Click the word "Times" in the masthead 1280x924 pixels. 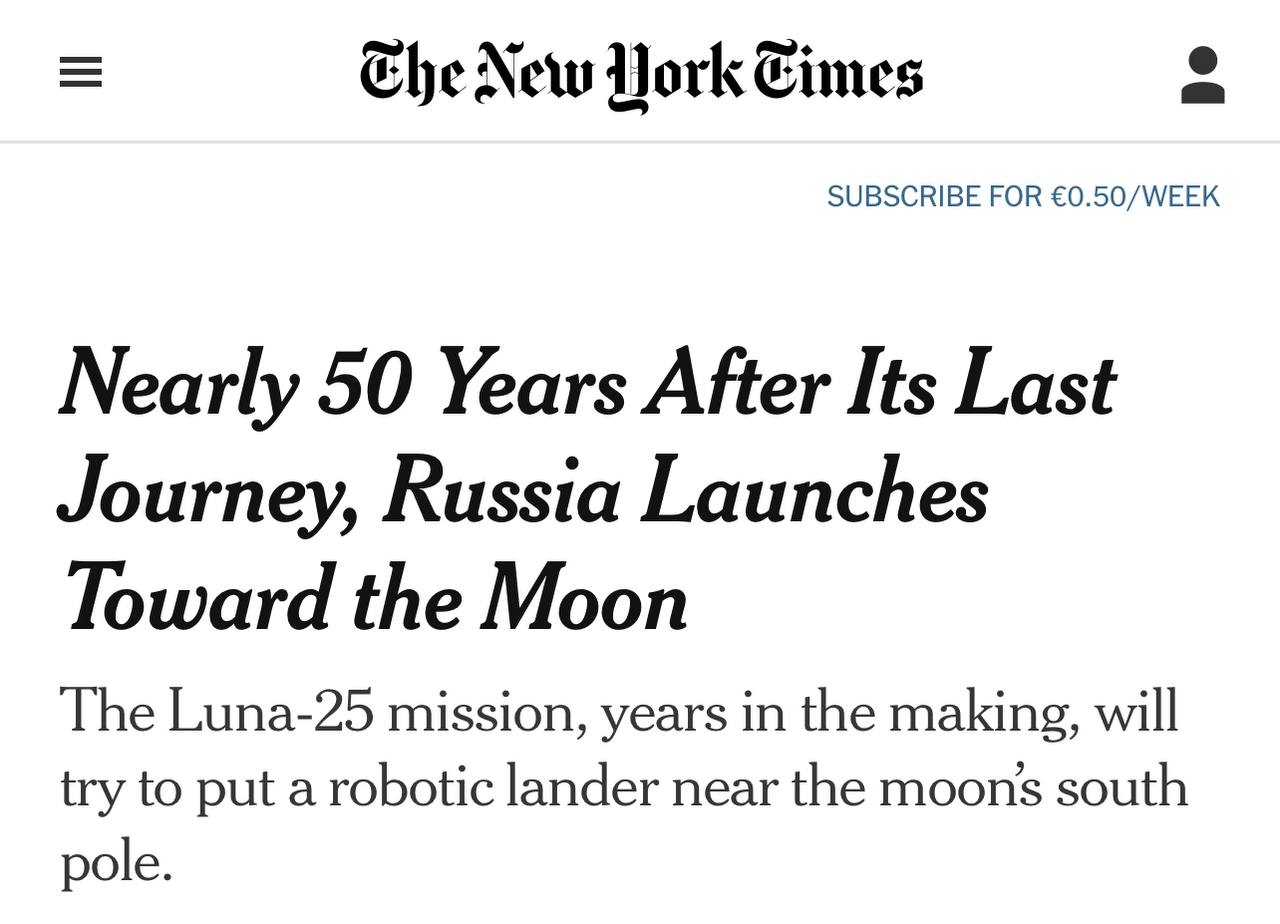pyautogui.click(x=838, y=73)
